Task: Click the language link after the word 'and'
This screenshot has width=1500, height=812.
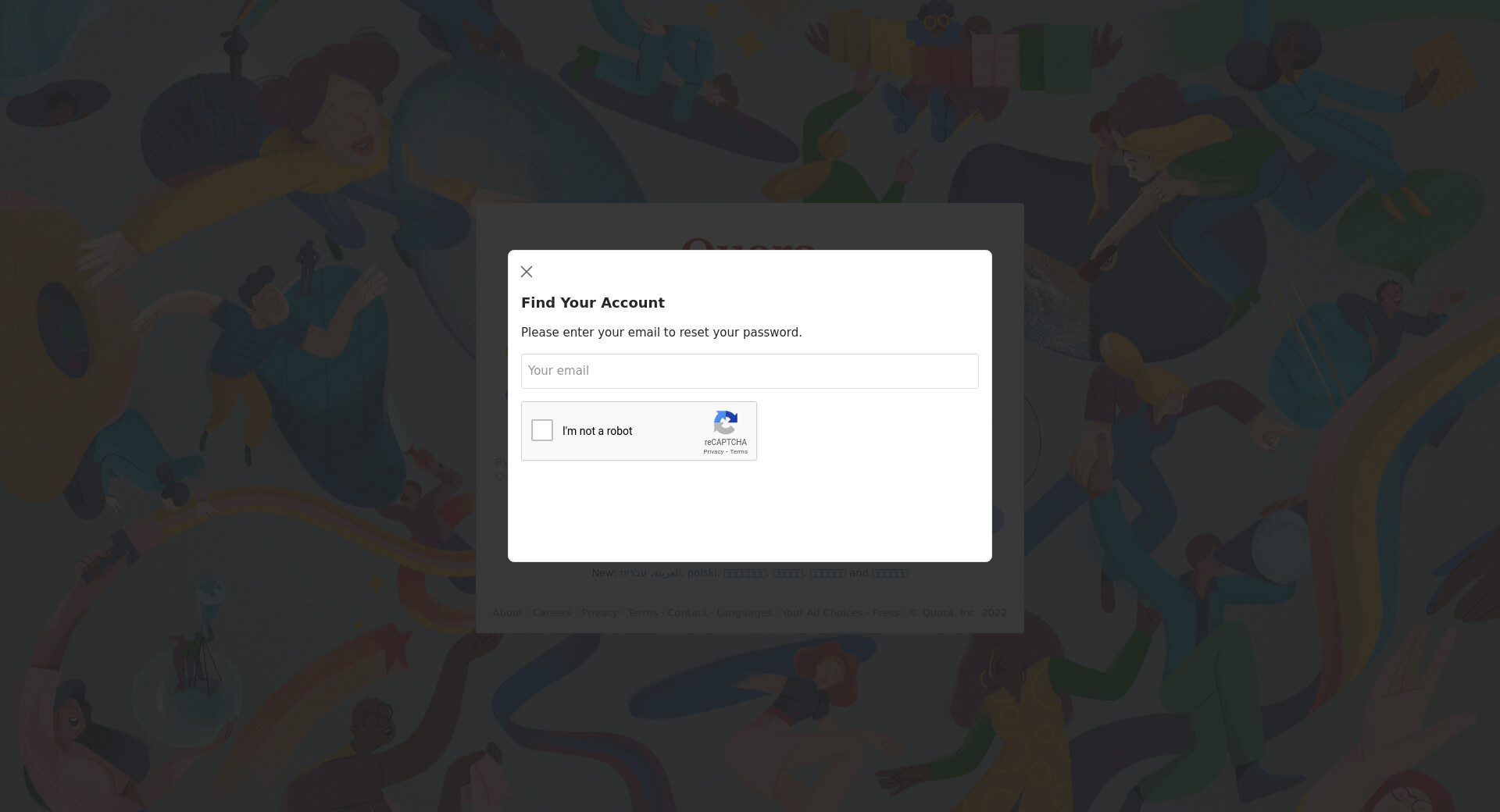Action: click(889, 573)
